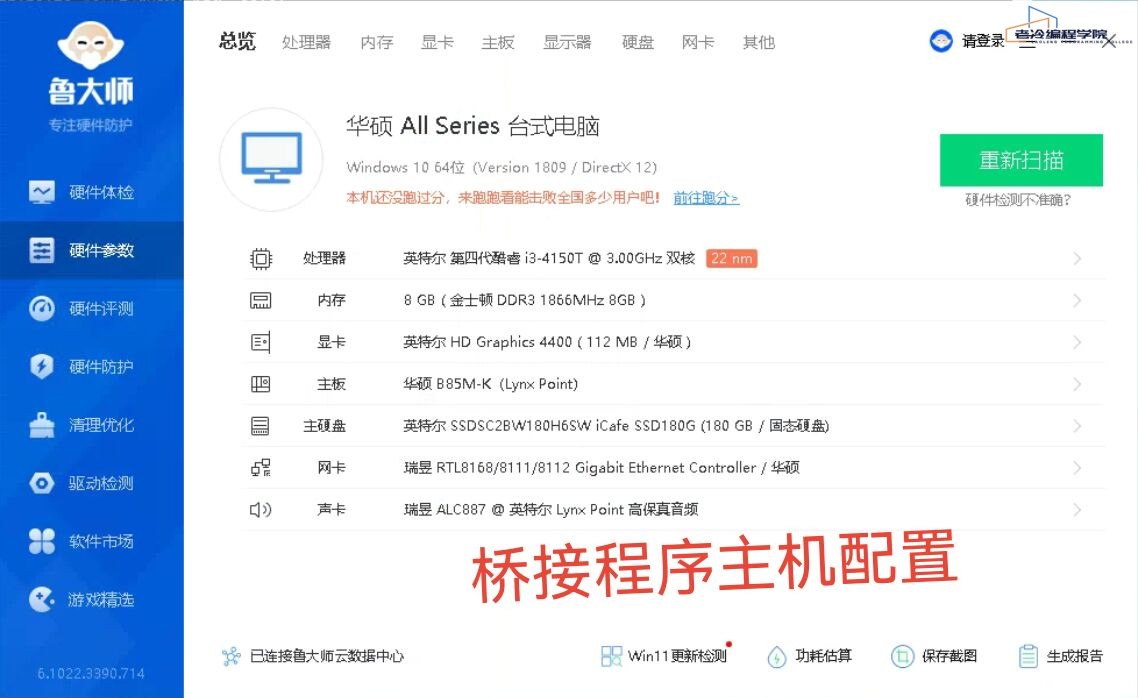Expand the 主硬盘 row chevron
The height and width of the screenshot is (698, 1138).
coord(1077,426)
